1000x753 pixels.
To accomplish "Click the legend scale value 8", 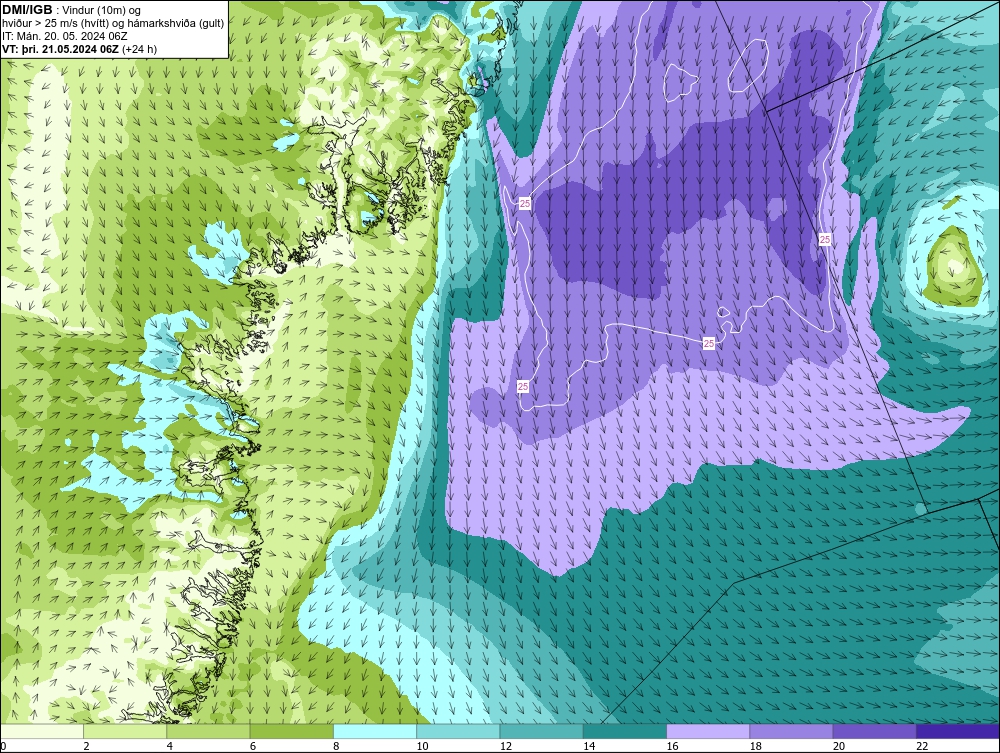I will tap(336, 747).
